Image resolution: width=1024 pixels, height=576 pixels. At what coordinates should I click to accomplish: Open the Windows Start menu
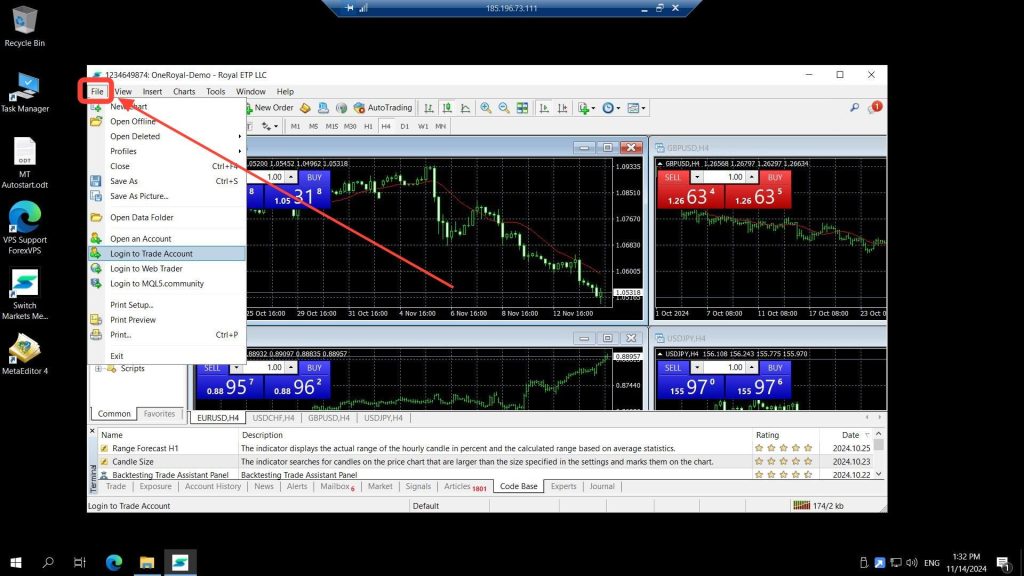[x=16, y=562]
